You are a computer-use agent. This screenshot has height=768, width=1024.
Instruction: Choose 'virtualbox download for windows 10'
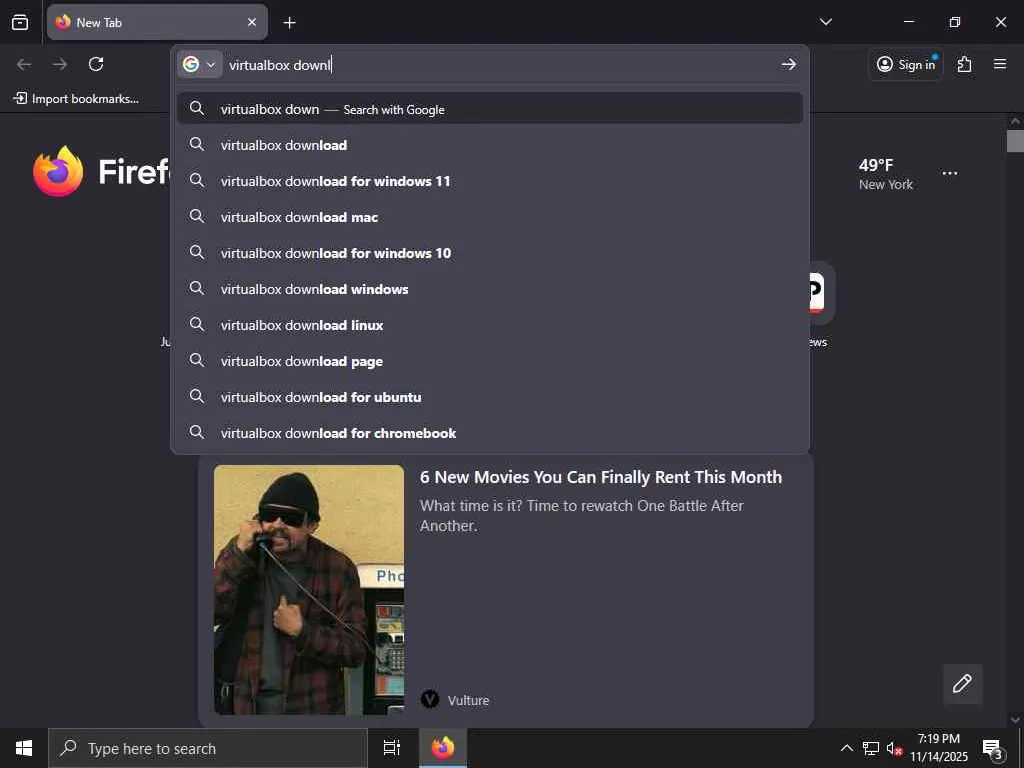click(490, 253)
